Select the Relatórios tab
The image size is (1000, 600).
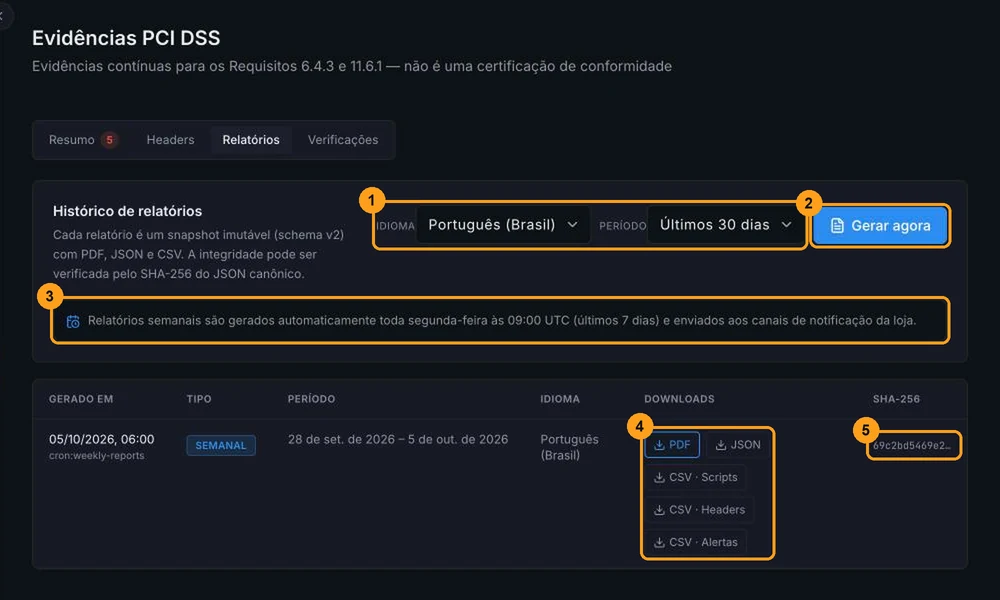(251, 140)
